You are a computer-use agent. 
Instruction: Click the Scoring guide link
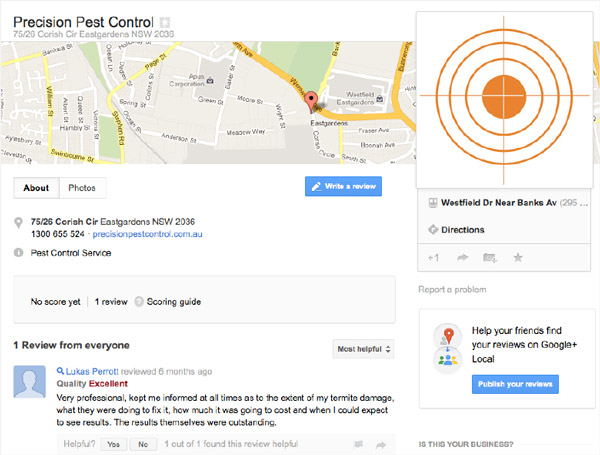pyautogui.click(x=174, y=302)
